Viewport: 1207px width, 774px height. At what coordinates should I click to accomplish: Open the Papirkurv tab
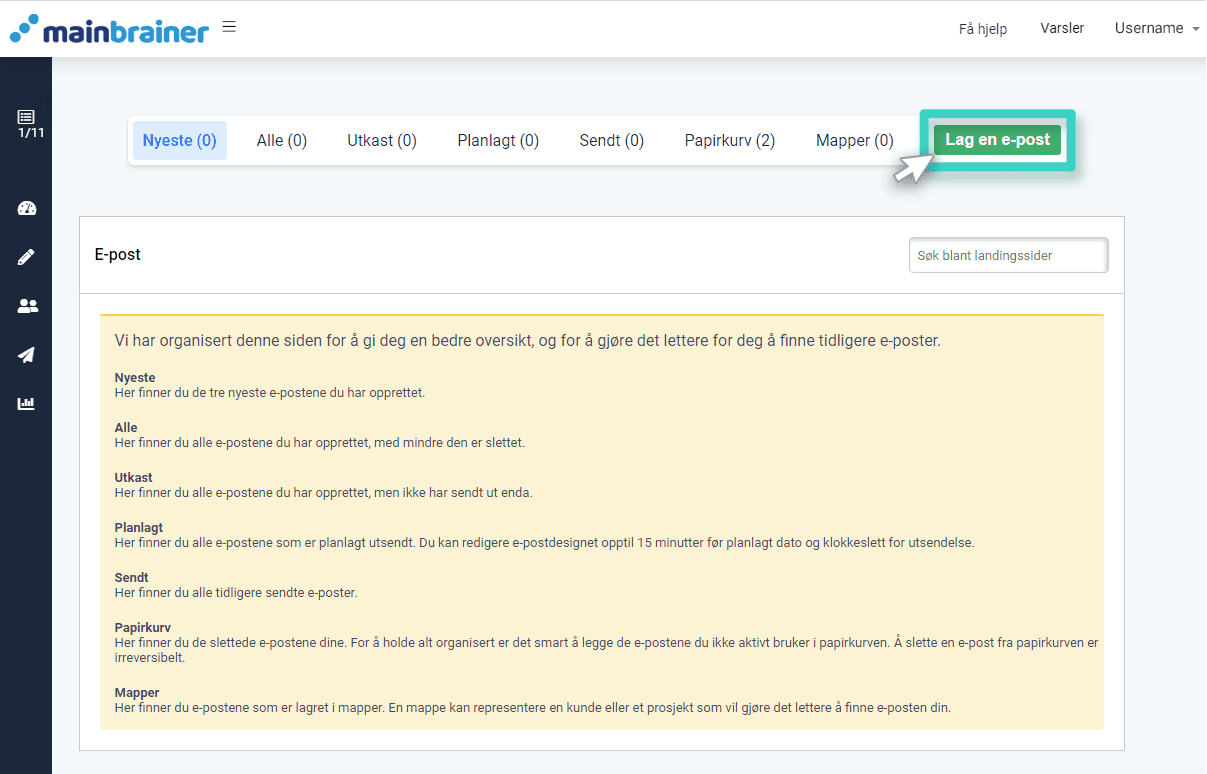point(729,140)
